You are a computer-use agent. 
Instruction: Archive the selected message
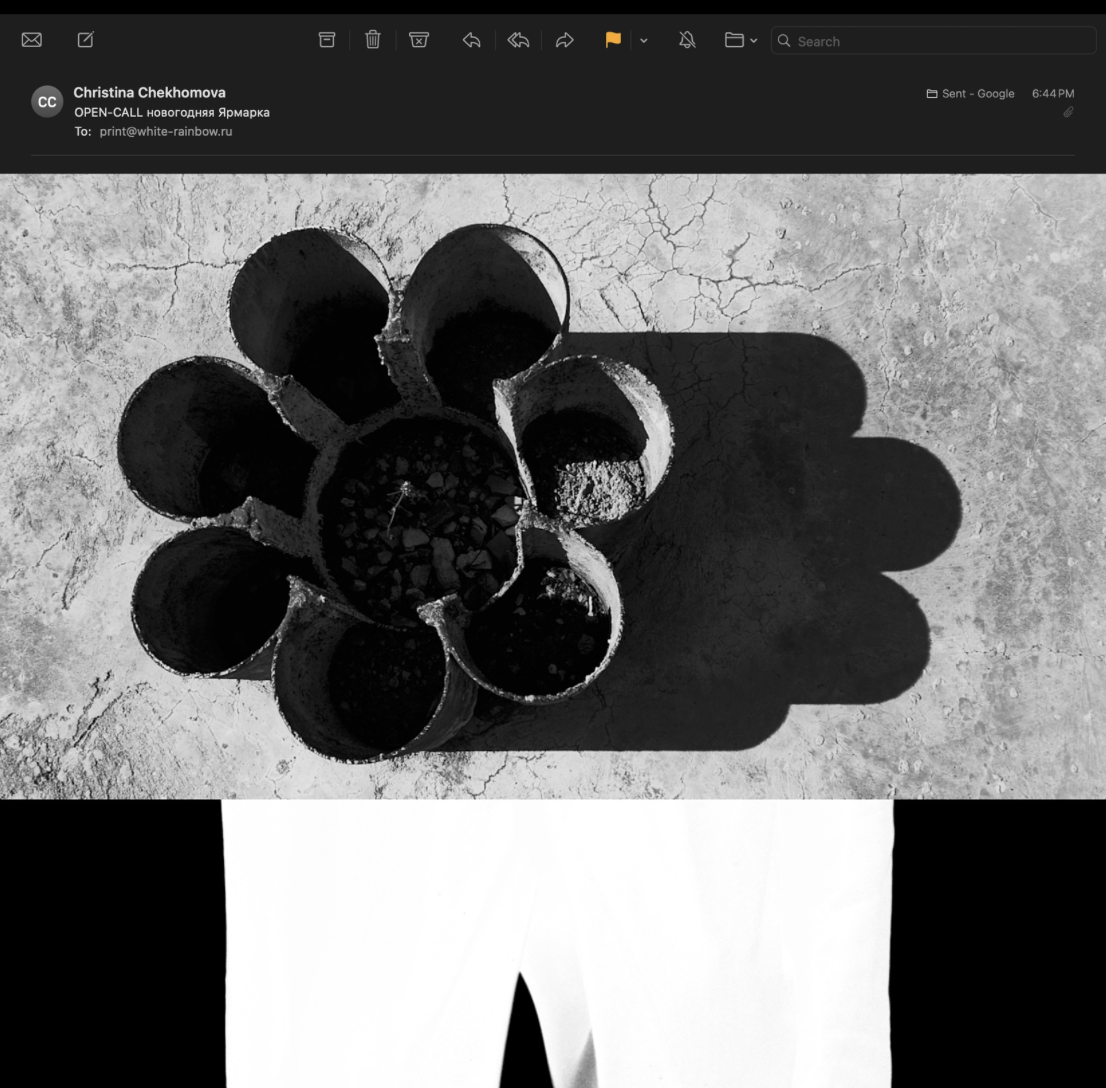(x=327, y=40)
